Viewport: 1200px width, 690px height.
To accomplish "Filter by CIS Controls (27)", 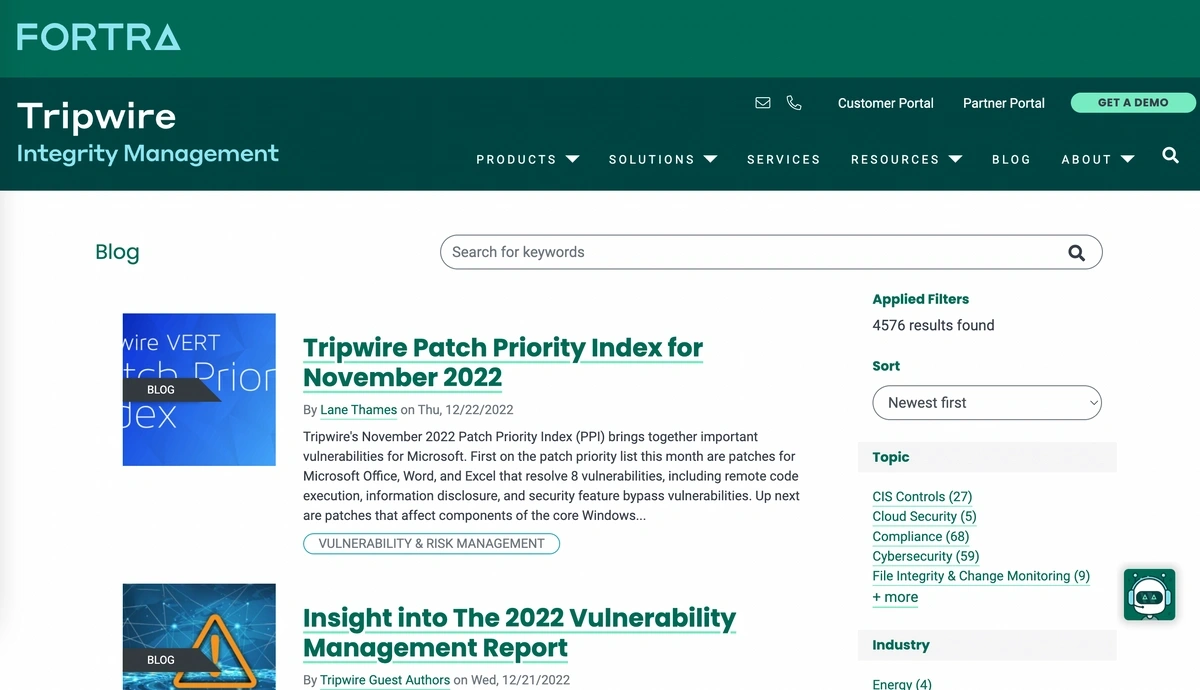I will pos(922,497).
